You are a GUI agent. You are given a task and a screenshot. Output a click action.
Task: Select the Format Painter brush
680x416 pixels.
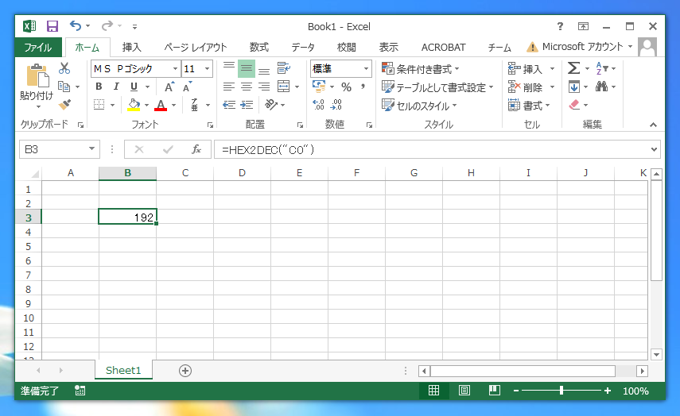[x=65, y=105]
